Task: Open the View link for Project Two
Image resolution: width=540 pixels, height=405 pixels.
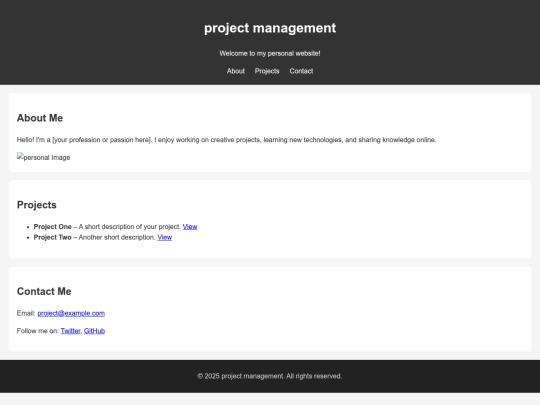Action: (165, 237)
